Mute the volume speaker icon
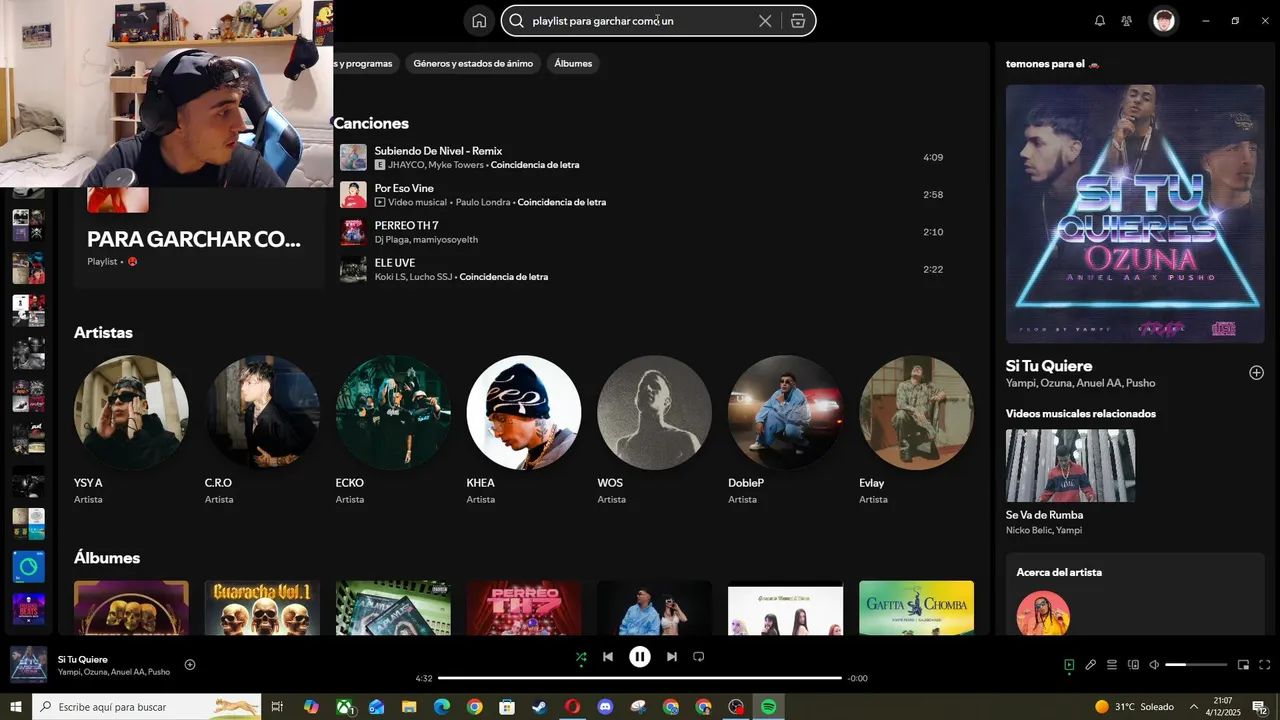The width and height of the screenshot is (1280, 720). point(1154,665)
